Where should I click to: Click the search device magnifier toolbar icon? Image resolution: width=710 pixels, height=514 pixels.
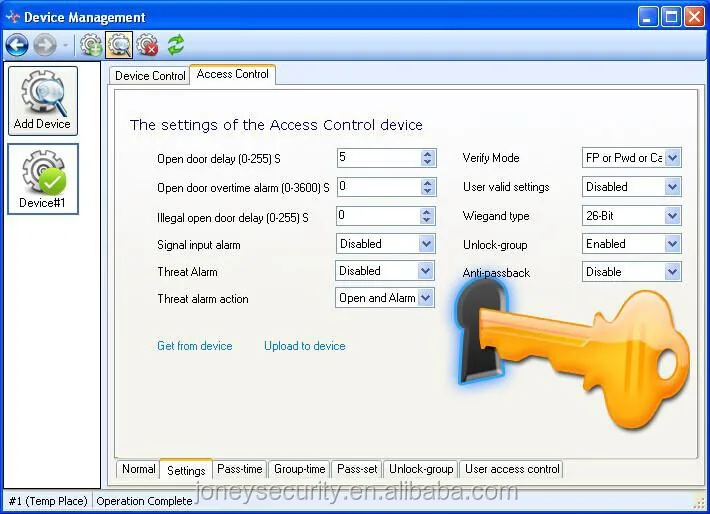tap(119, 45)
